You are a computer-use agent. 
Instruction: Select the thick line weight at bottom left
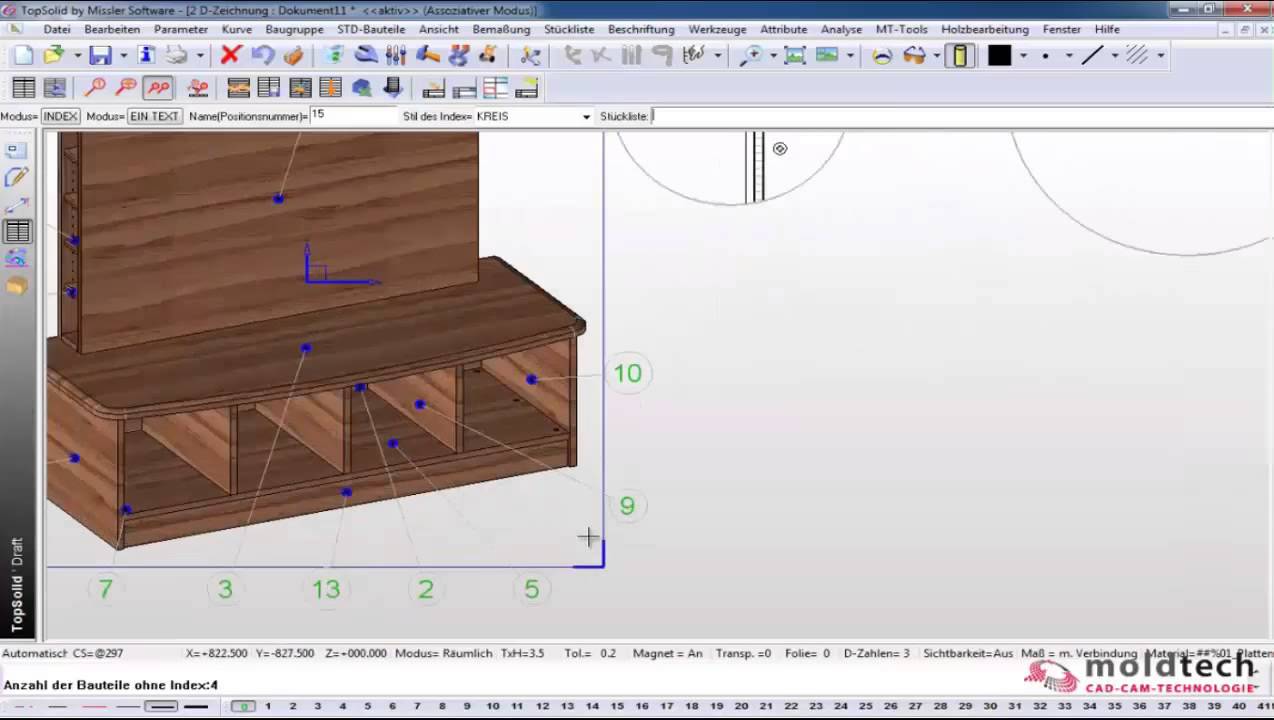click(196, 706)
